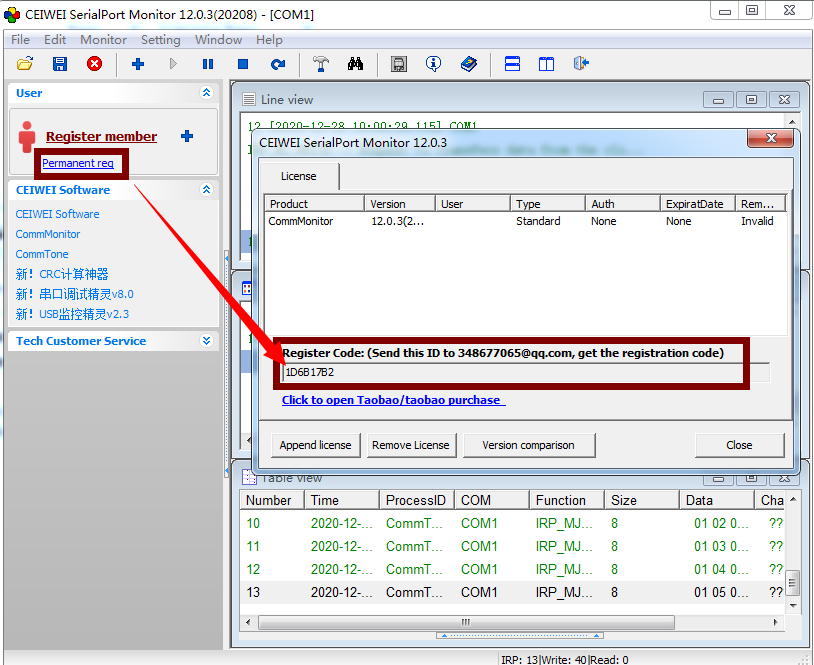Click the Taobao purchase link

[393, 400]
